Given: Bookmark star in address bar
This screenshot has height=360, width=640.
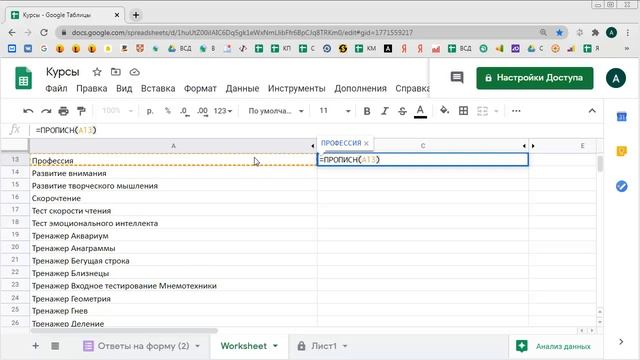Looking at the screenshot, I should click(559, 33).
